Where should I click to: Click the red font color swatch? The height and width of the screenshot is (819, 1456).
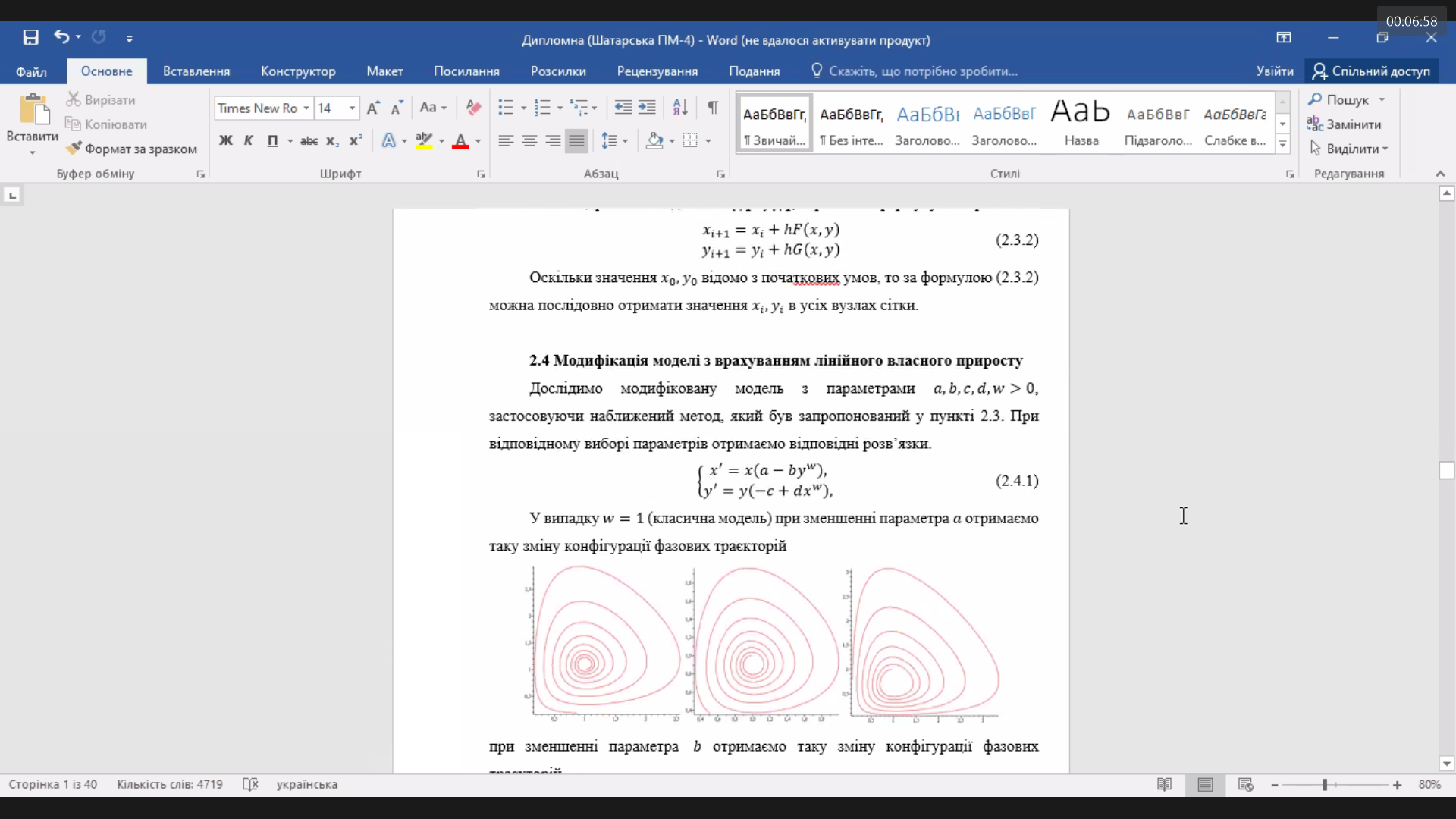pos(460,141)
